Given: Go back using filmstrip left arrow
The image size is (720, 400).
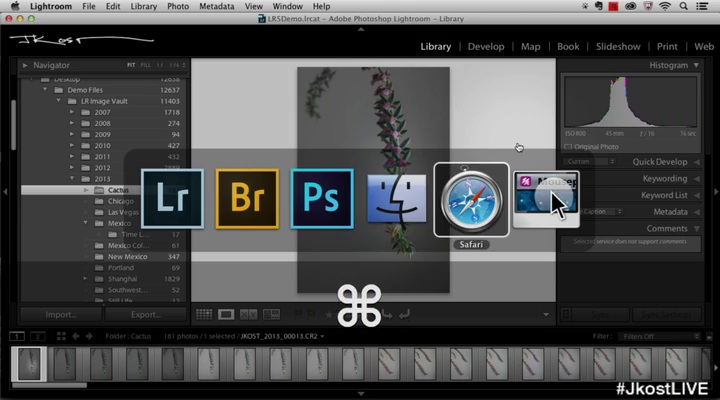Looking at the screenshot, I should 76,336.
